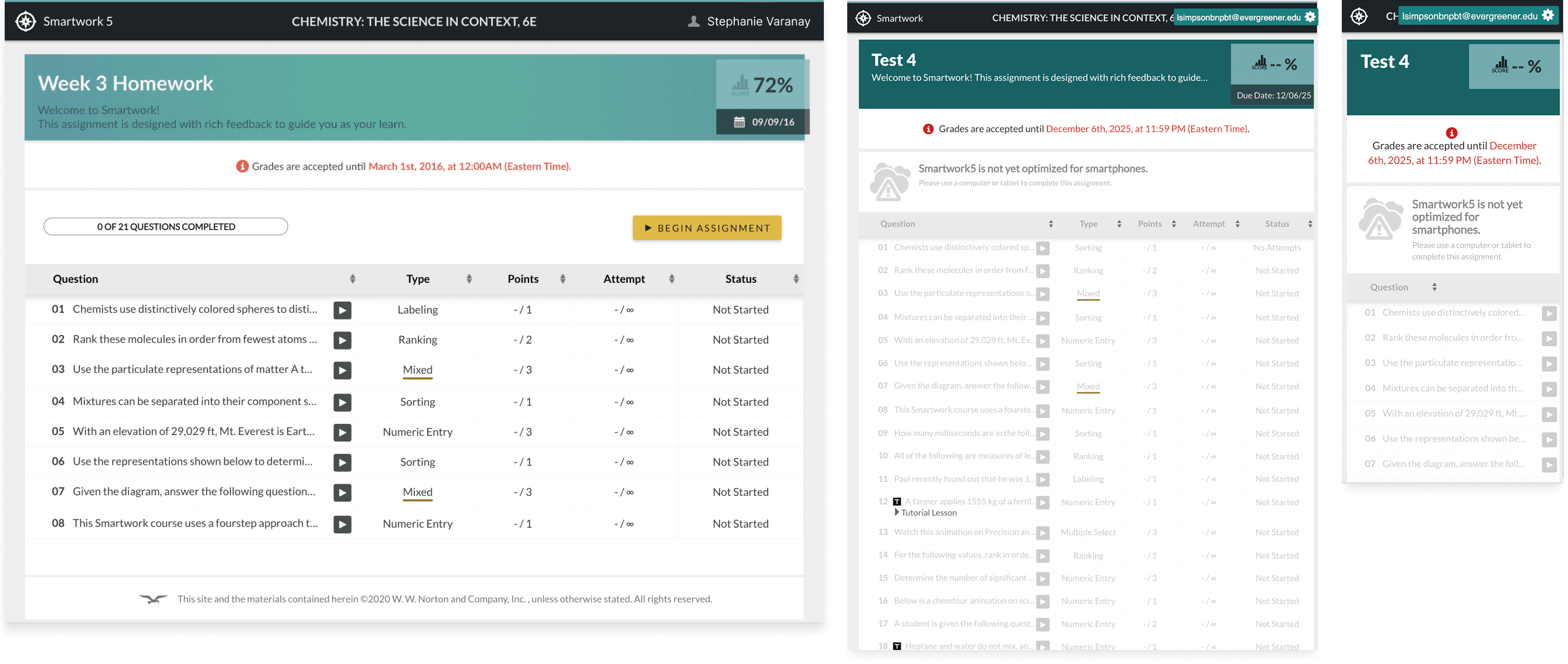Screen dimensions: 1568x664
Task: Sort by Question column in Week 3 table
Action: pos(352,279)
